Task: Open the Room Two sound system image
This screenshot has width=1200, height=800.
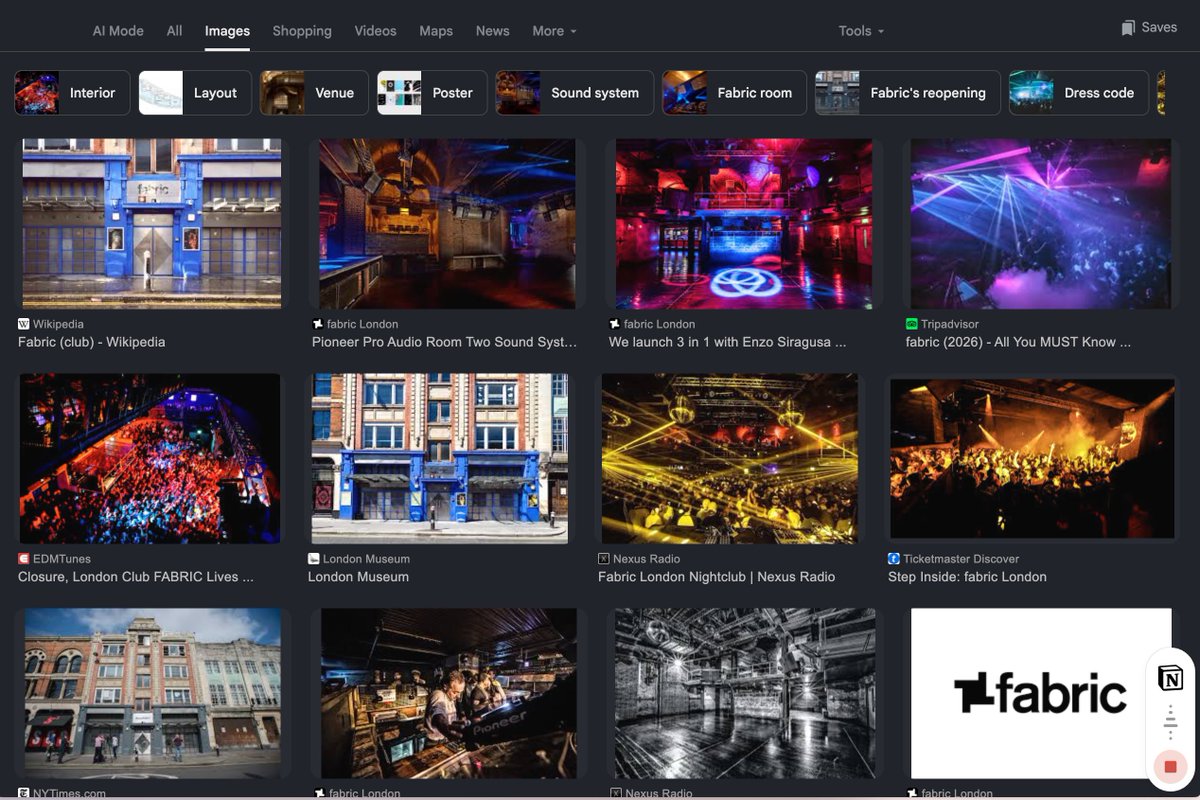Action: [x=447, y=224]
